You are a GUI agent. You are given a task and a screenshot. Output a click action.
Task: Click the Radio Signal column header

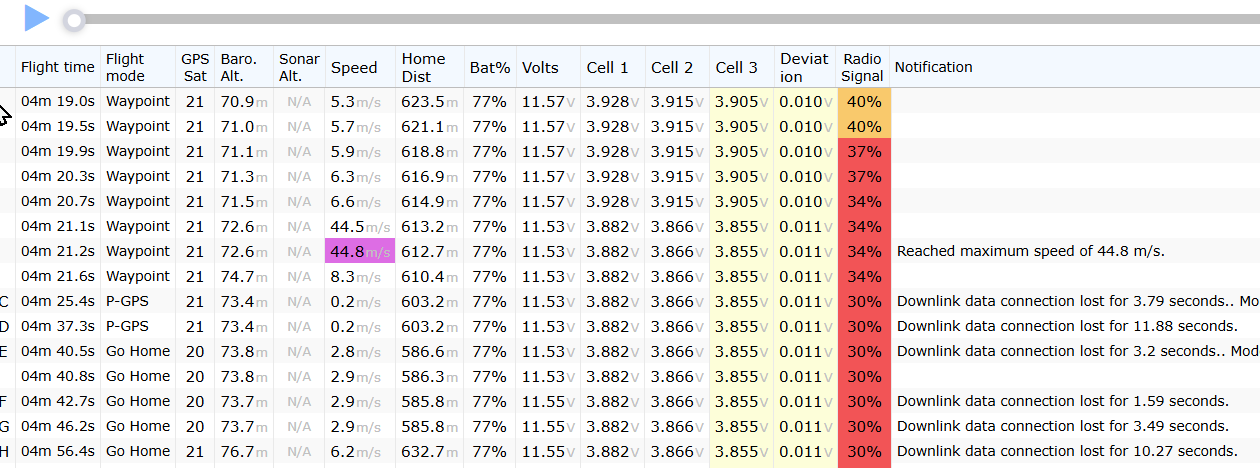(x=863, y=68)
